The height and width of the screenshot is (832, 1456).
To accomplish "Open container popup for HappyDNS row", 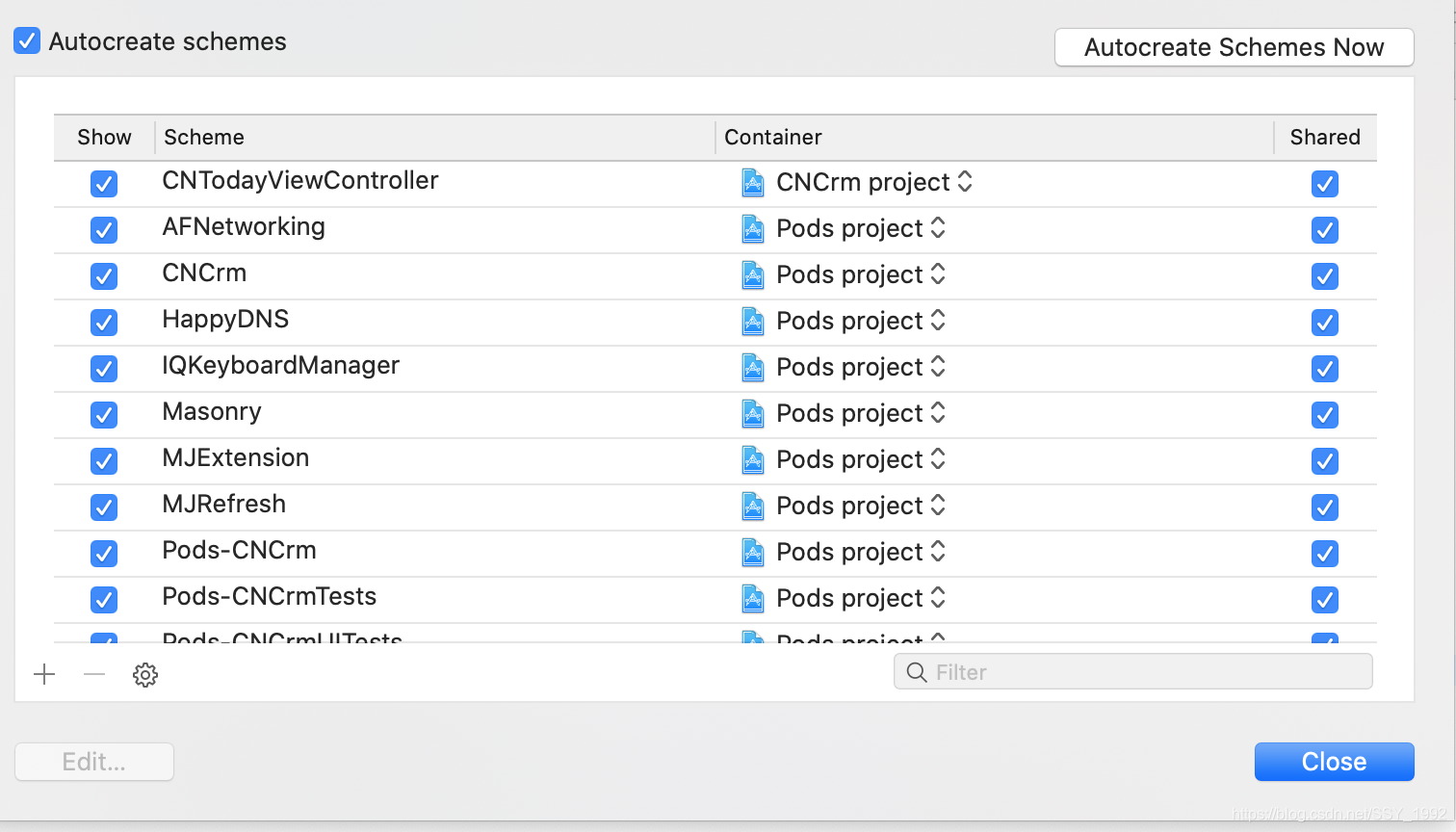I will pyautogui.click(x=844, y=321).
